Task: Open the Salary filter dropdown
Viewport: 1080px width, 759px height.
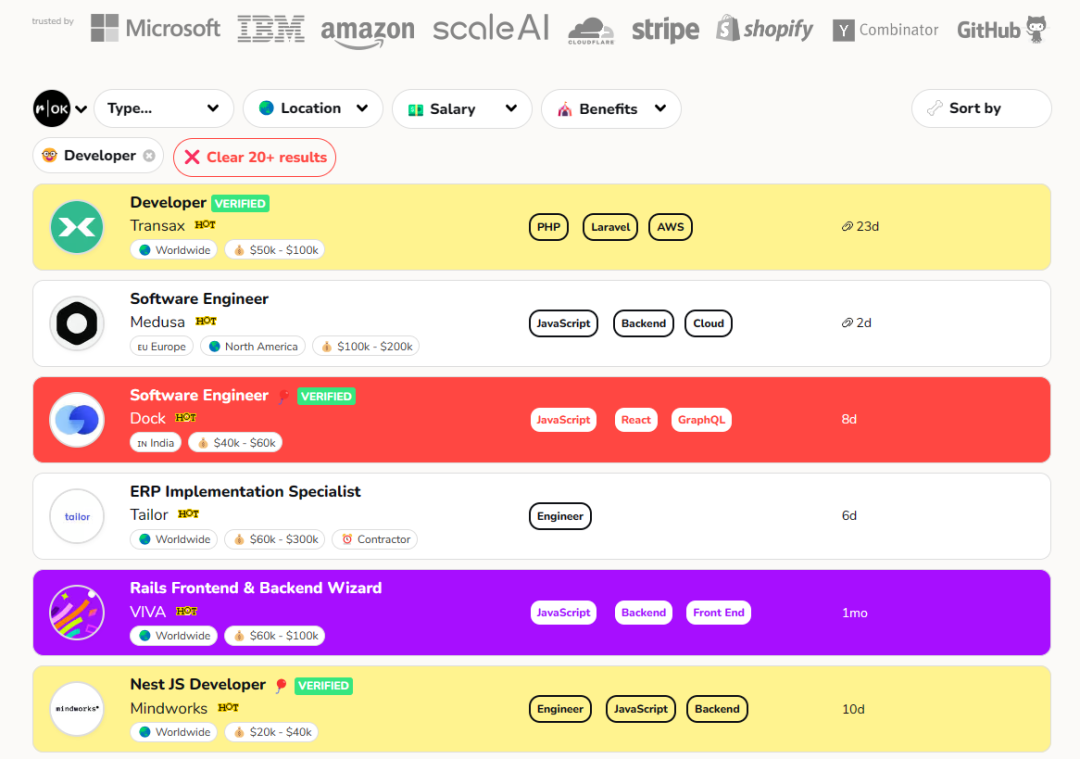Action: point(462,109)
